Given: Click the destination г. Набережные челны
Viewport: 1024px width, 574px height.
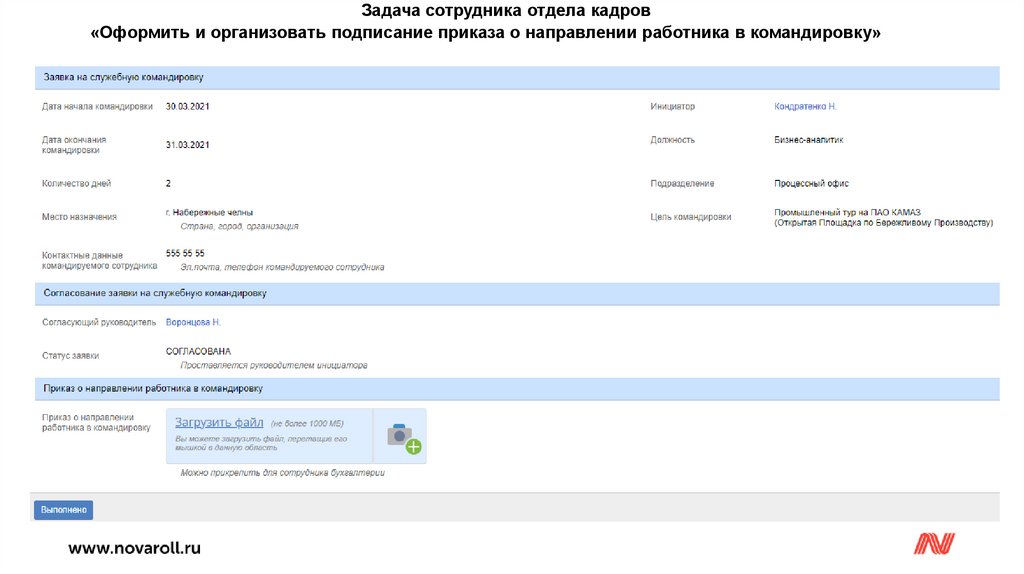Looking at the screenshot, I should pos(209,212).
